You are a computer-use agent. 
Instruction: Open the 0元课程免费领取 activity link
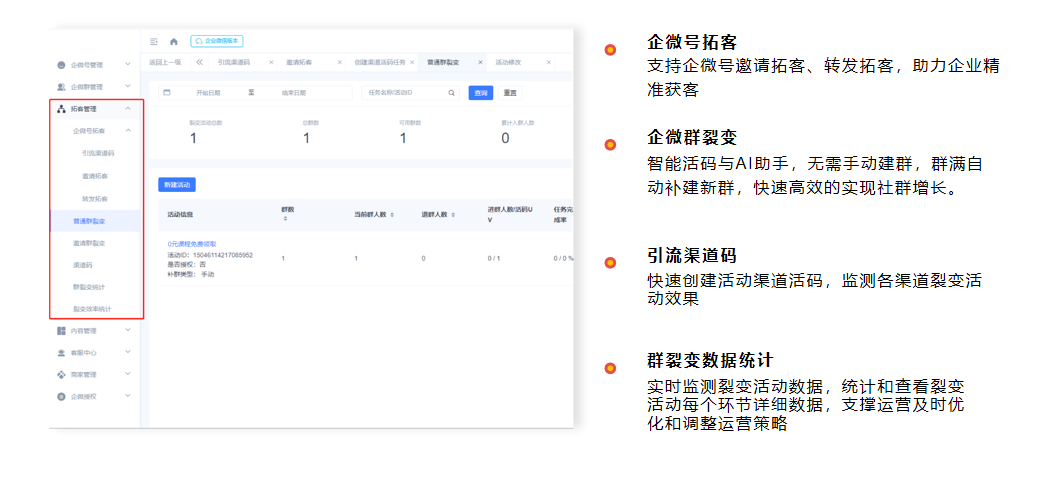(x=192, y=244)
